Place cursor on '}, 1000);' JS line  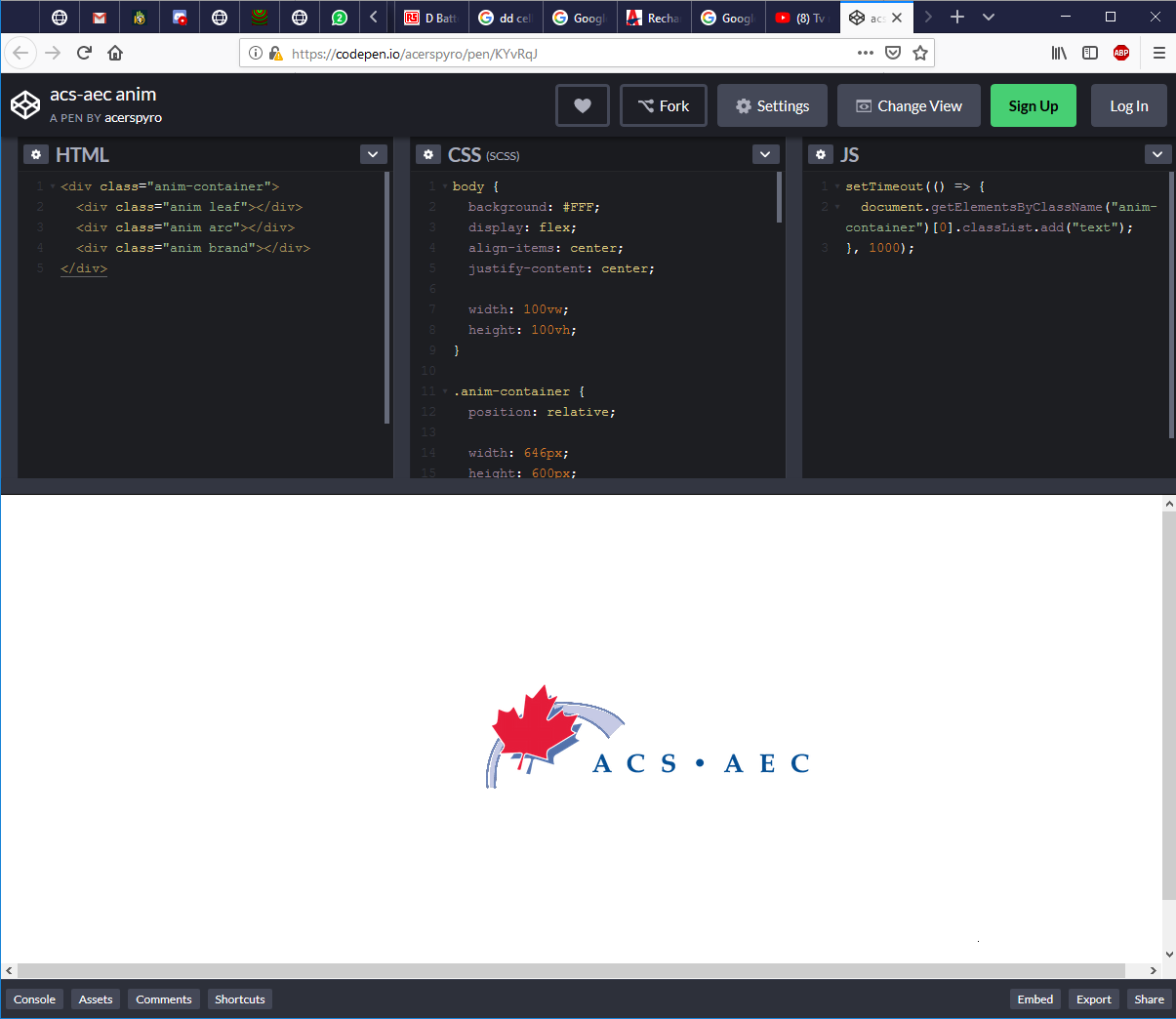point(880,248)
